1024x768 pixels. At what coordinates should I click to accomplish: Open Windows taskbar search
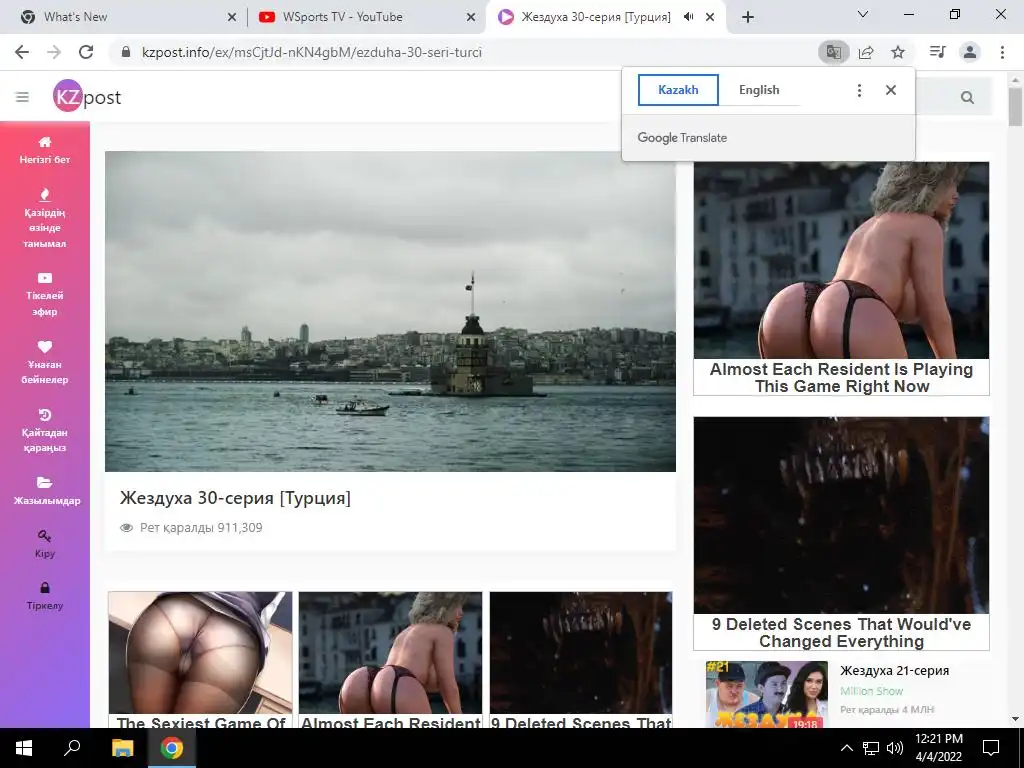click(x=72, y=748)
